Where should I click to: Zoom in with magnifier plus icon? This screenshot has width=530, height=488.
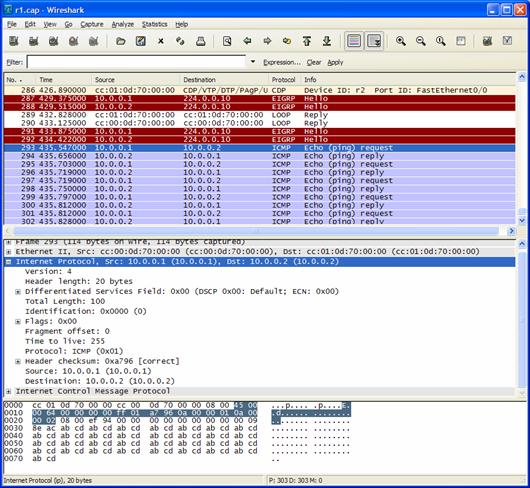(x=401, y=41)
